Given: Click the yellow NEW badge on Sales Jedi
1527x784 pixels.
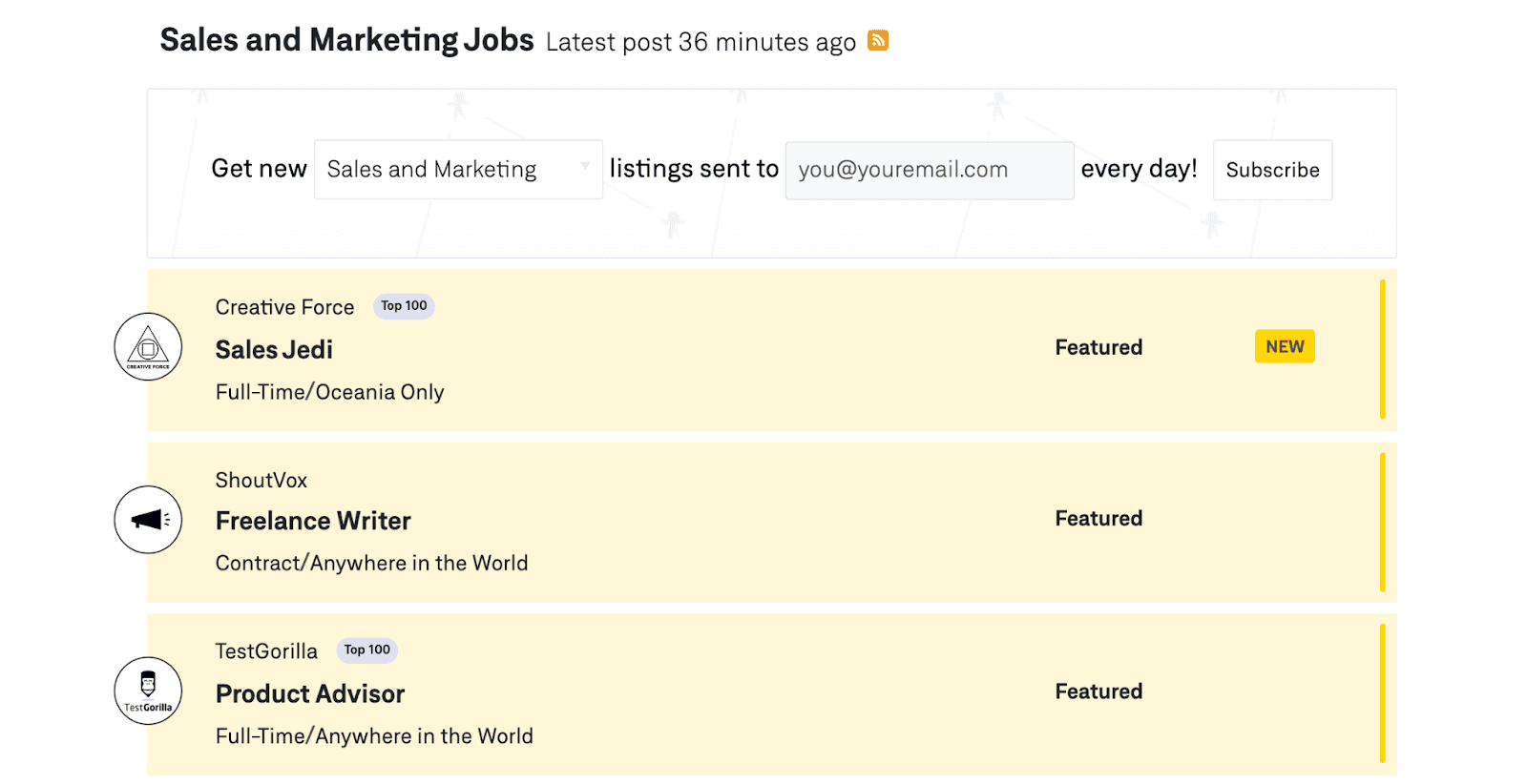Looking at the screenshot, I should coord(1285,346).
